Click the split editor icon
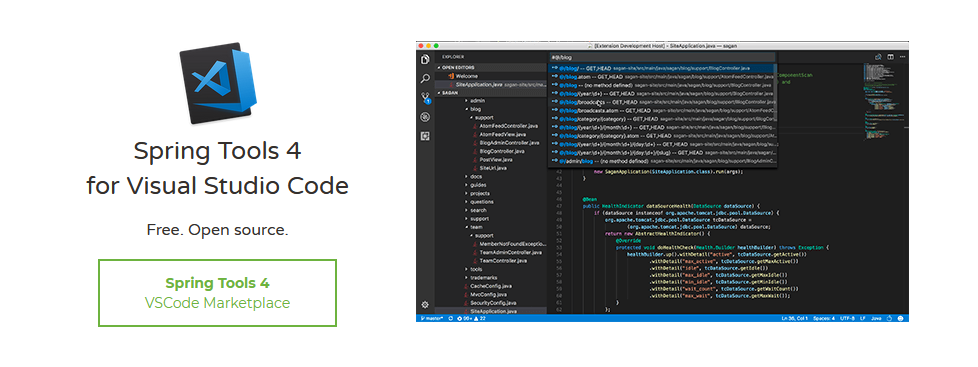The image size is (978, 367). 891,57
